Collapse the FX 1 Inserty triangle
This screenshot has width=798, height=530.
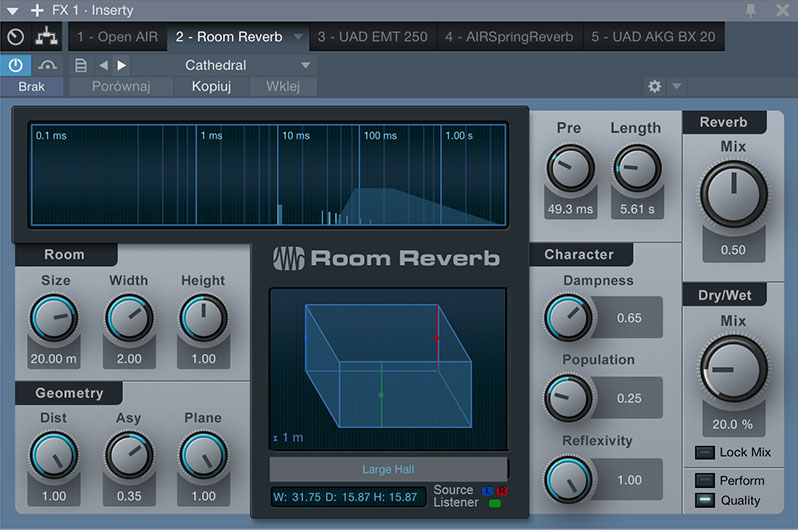point(13,11)
